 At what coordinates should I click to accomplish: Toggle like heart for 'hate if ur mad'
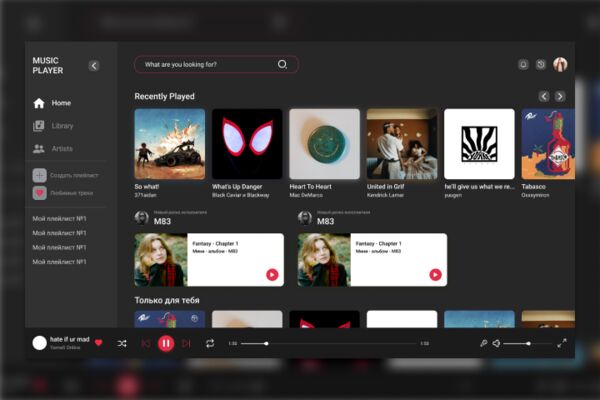pyautogui.click(x=99, y=343)
